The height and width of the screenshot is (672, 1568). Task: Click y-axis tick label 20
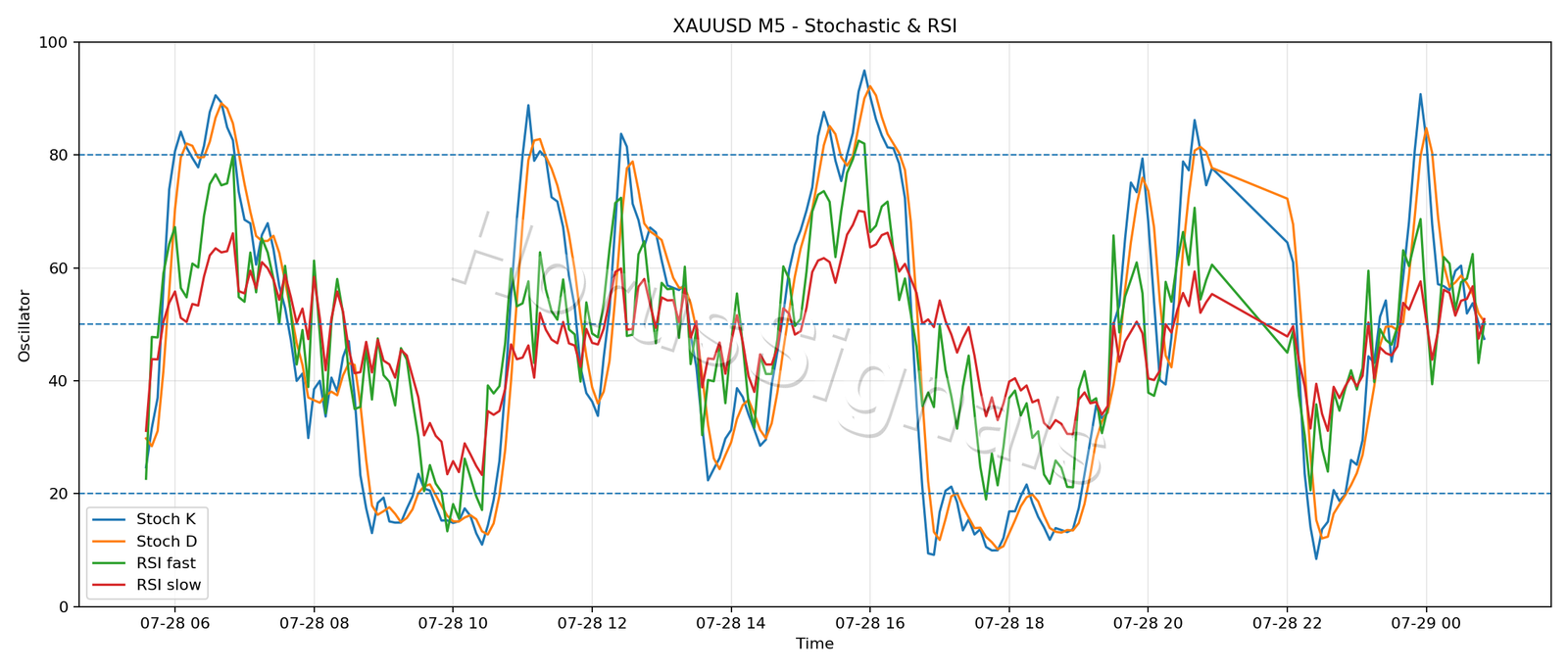(58, 494)
